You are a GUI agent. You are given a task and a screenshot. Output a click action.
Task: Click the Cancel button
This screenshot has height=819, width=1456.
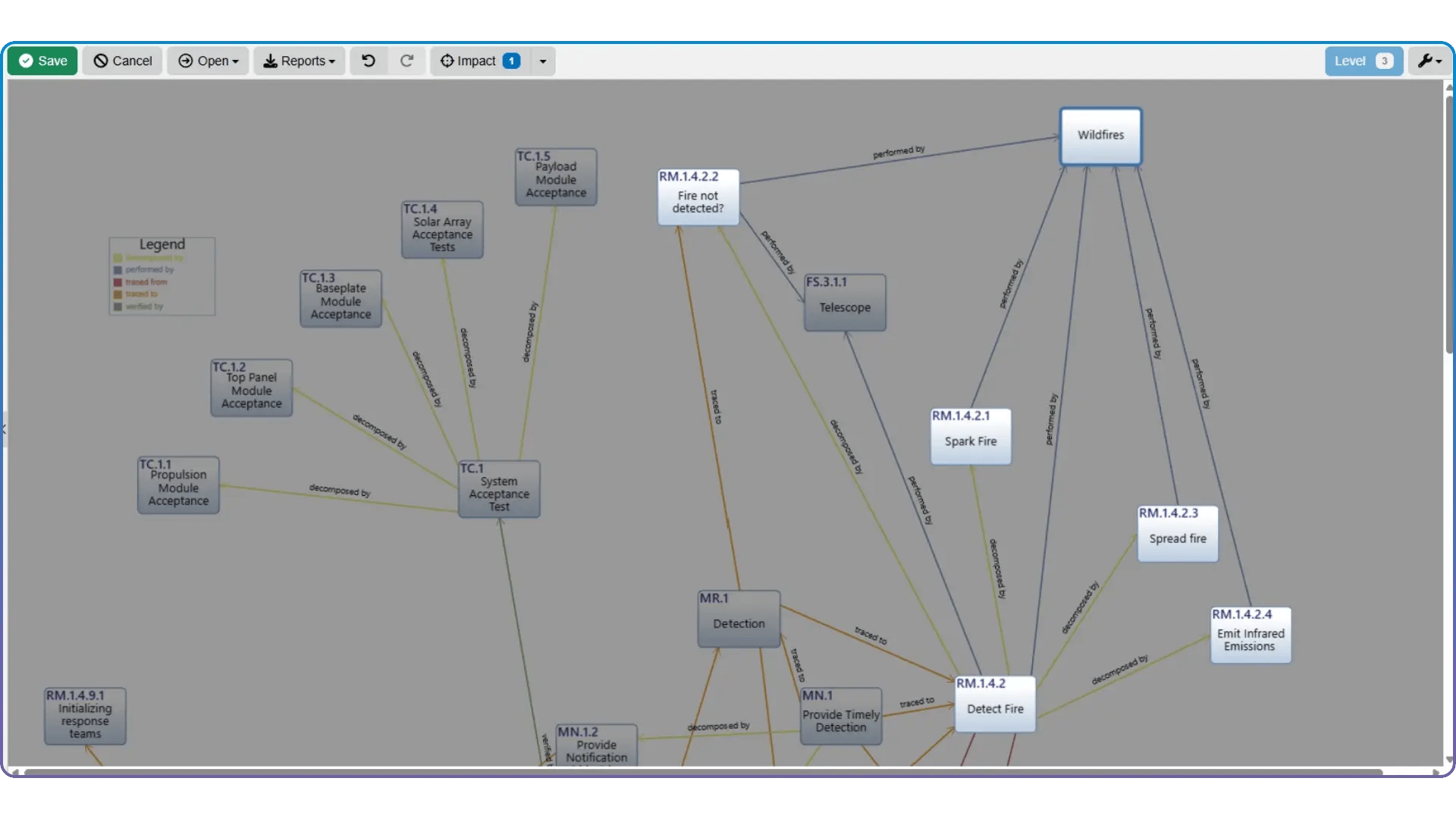[123, 61]
